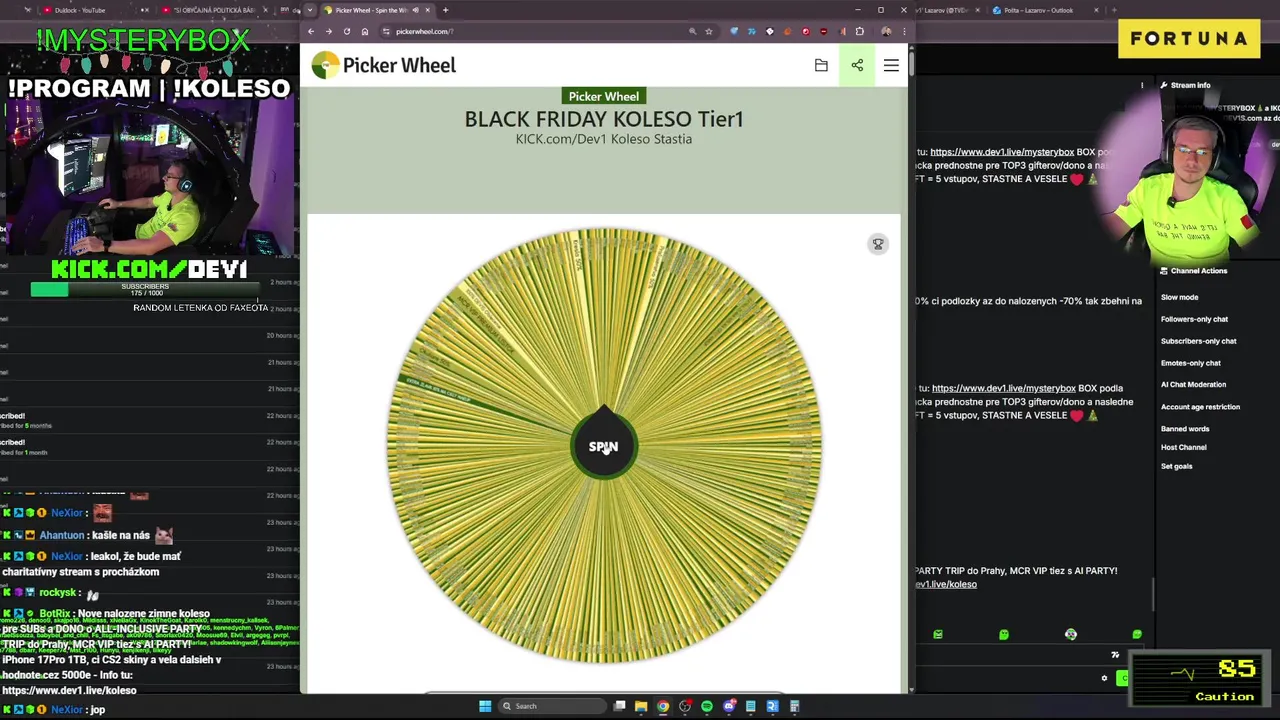Bookmark this page with star icon
The width and height of the screenshot is (1280, 720).
point(709,31)
